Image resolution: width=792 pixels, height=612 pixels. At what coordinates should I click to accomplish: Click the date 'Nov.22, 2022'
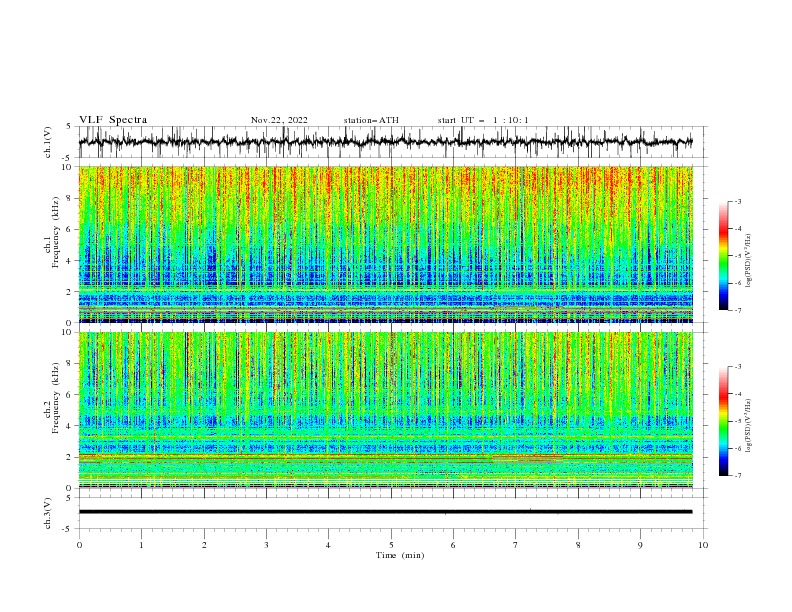(279, 120)
